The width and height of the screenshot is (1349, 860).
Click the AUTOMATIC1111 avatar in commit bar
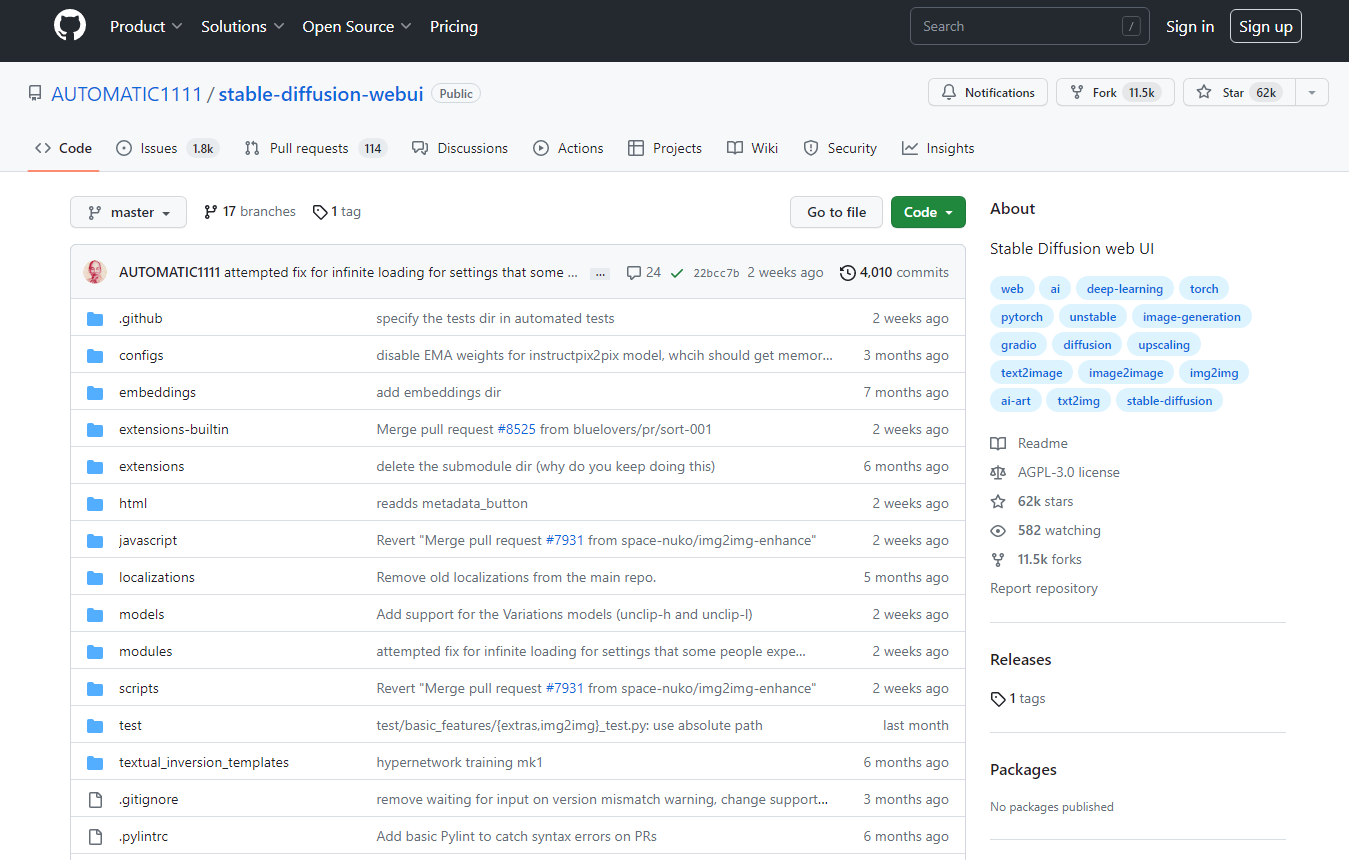pos(95,272)
